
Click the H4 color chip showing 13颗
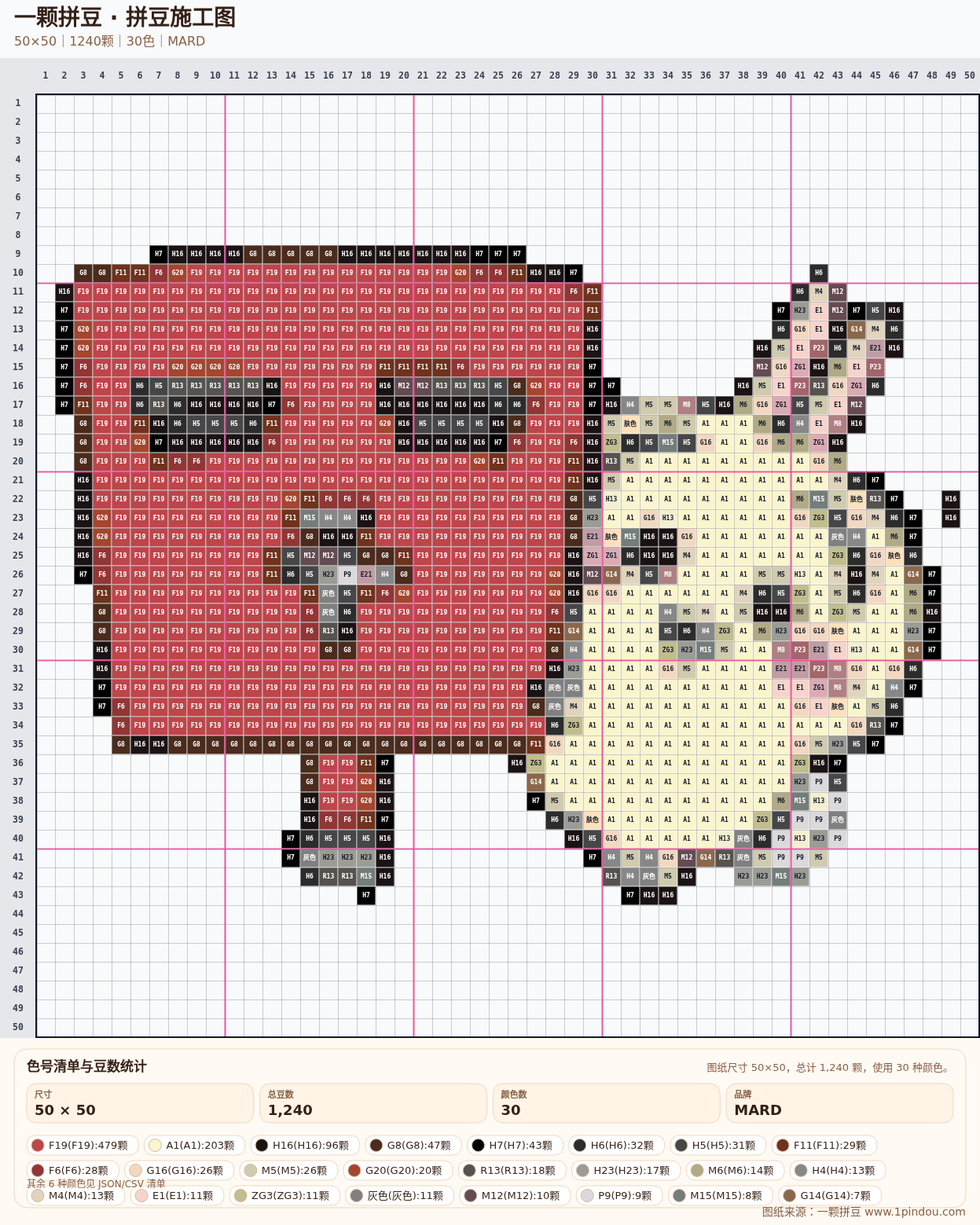coord(838,1171)
